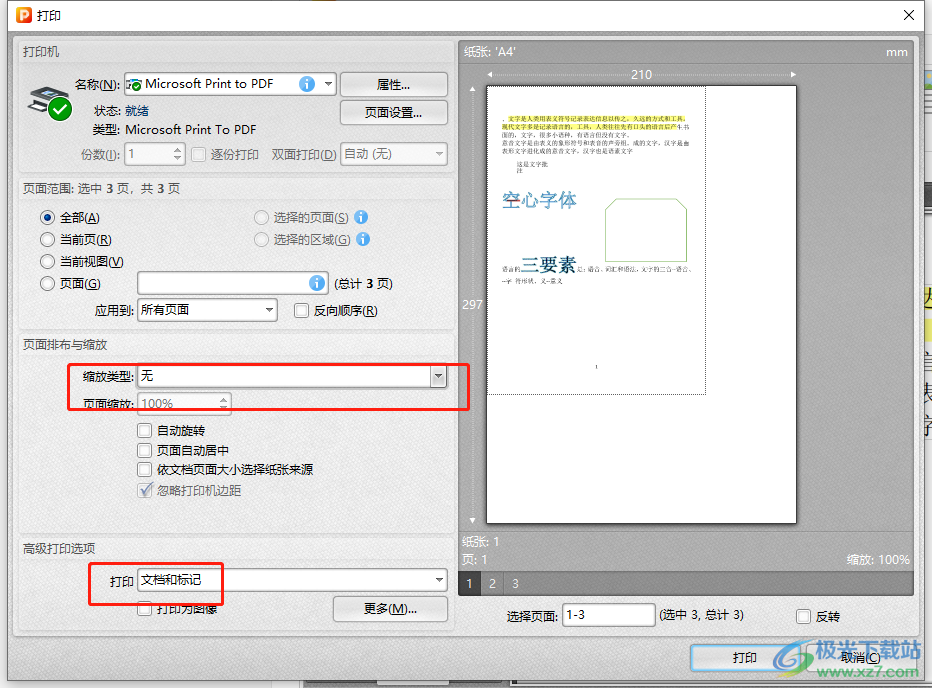
Task: Open the 应用到 所有页面 dropdown
Action: pyautogui.click(x=207, y=310)
